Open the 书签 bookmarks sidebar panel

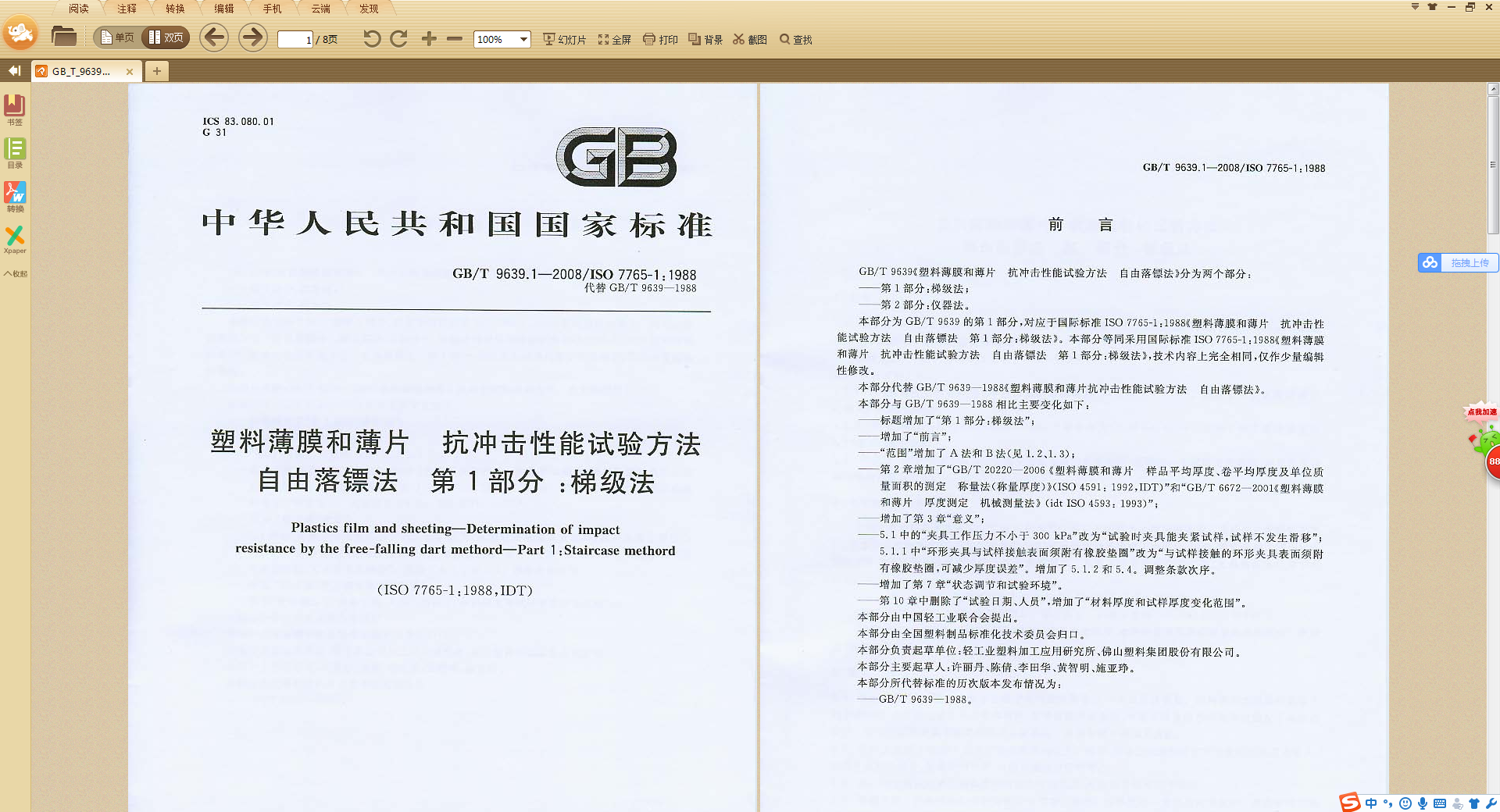tap(15, 109)
